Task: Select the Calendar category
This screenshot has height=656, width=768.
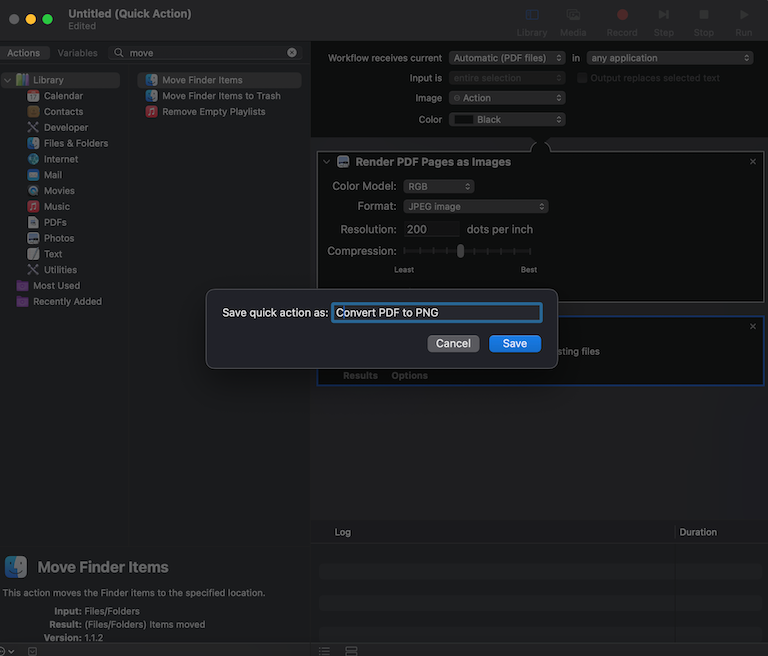Action: (62, 96)
